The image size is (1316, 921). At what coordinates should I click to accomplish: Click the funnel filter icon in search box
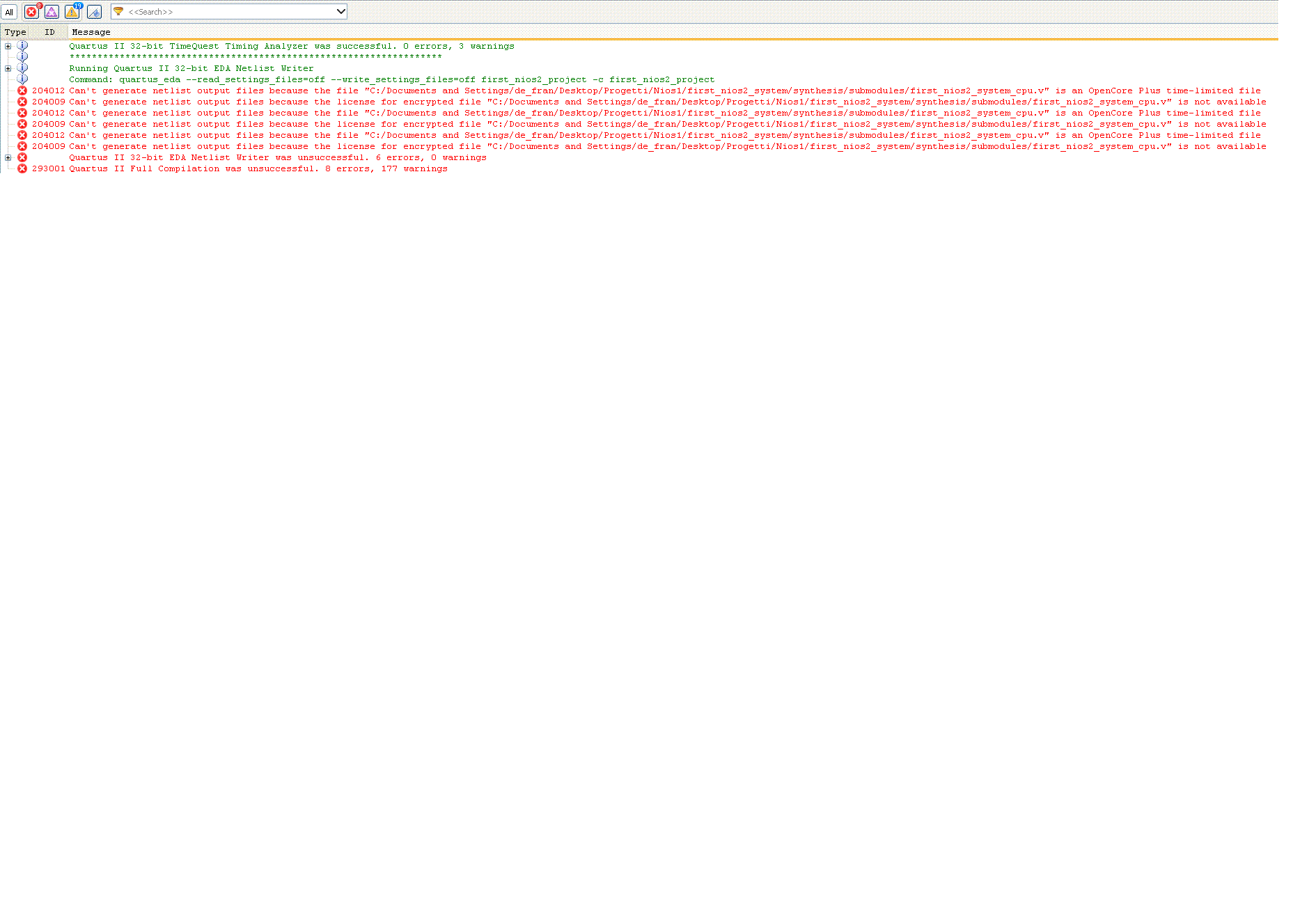(x=118, y=12)
